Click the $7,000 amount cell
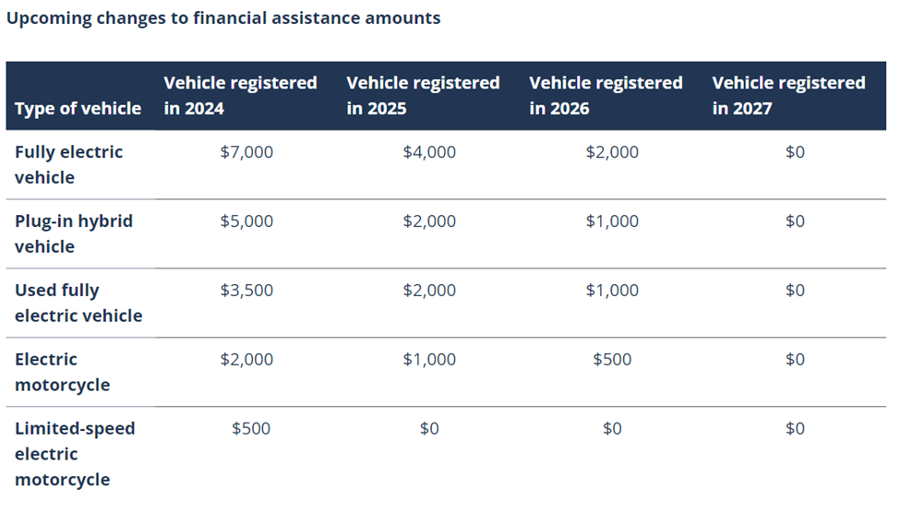This screenshot has height=512, width=902. (x=247, y=152)
